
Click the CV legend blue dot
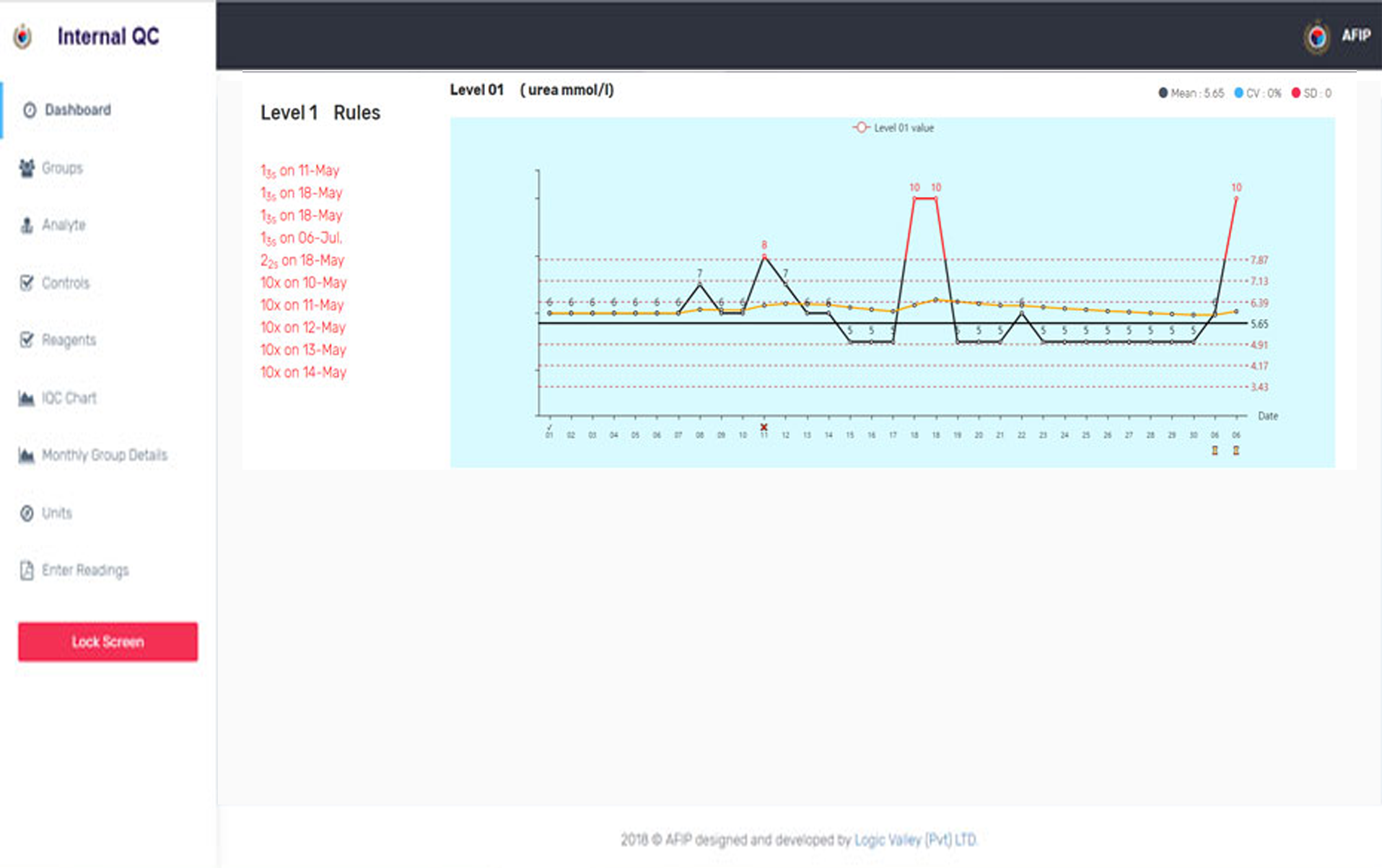click(1238, 93)
